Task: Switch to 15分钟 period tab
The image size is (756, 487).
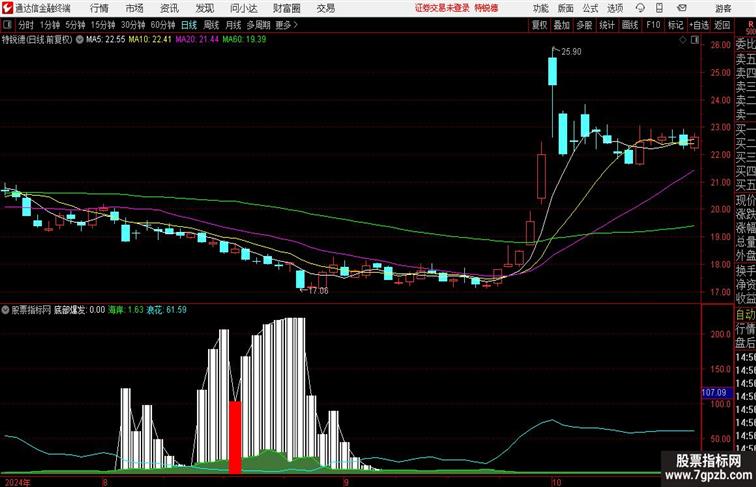Action: 103,25
